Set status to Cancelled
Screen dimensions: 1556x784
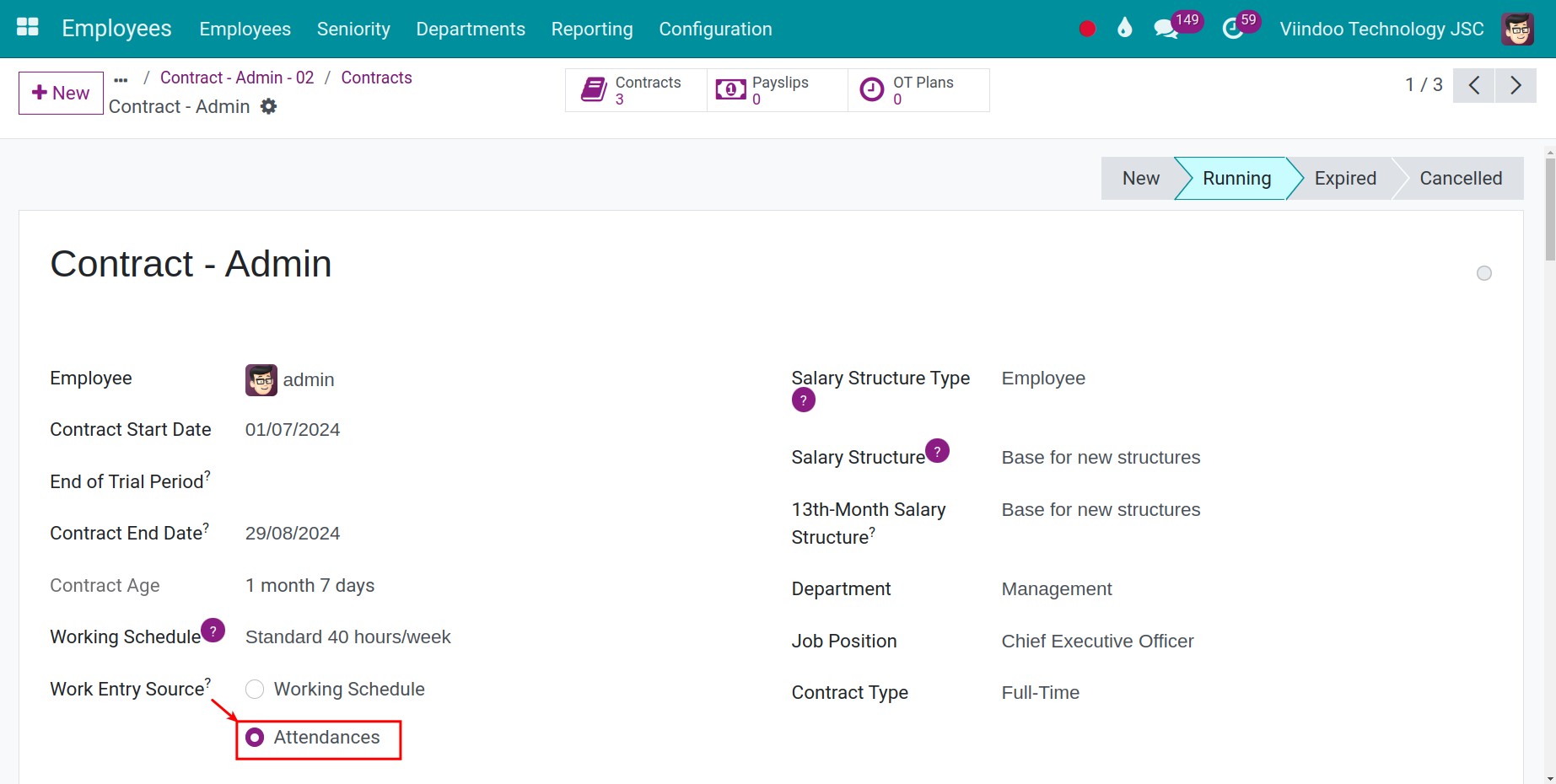pos(1461,179)
